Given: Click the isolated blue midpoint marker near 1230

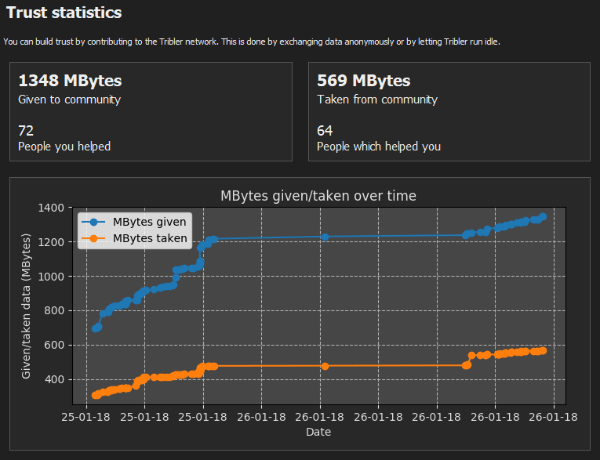Looking at the screenshot, I should pyautogui.click(x=325, y=237).
